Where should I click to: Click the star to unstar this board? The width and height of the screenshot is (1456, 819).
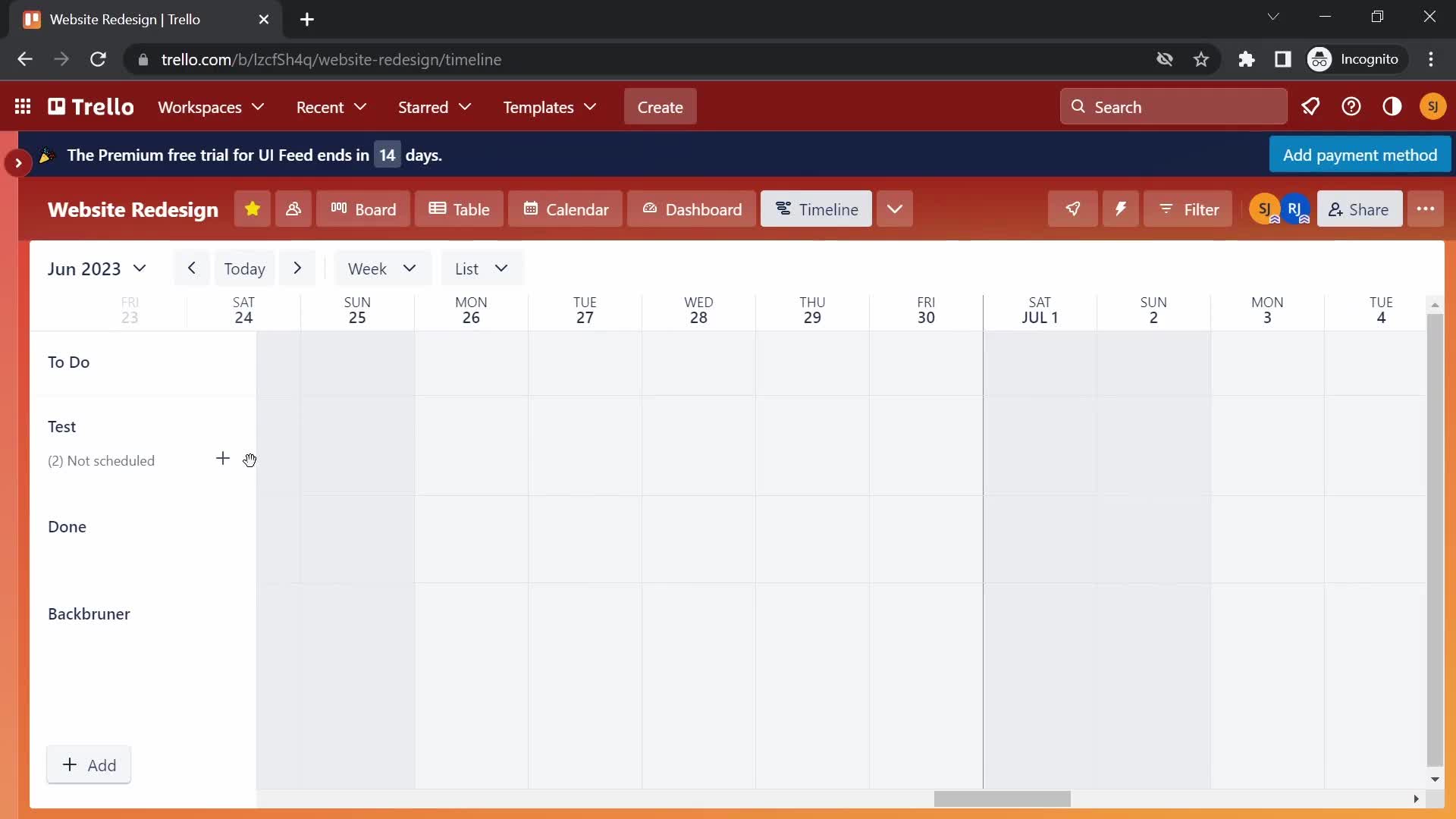(252, 209)
